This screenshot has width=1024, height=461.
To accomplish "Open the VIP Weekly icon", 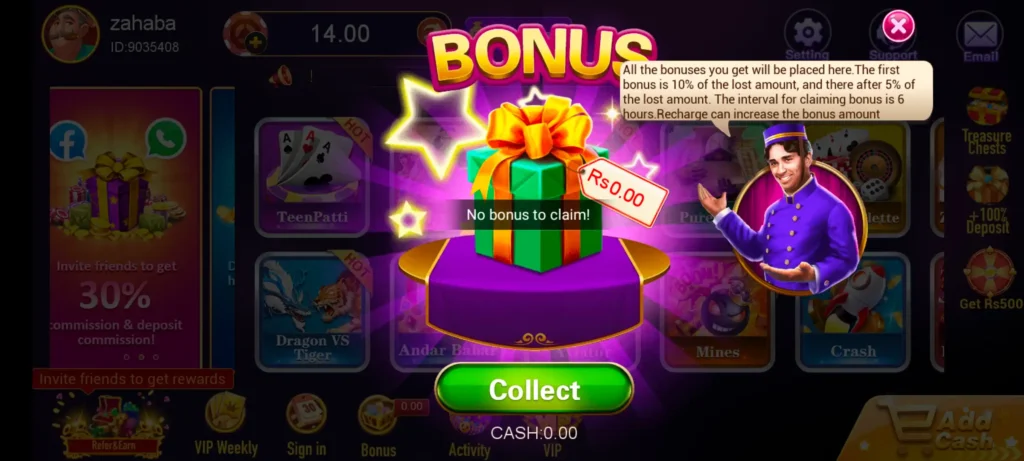I will point(226,424).
